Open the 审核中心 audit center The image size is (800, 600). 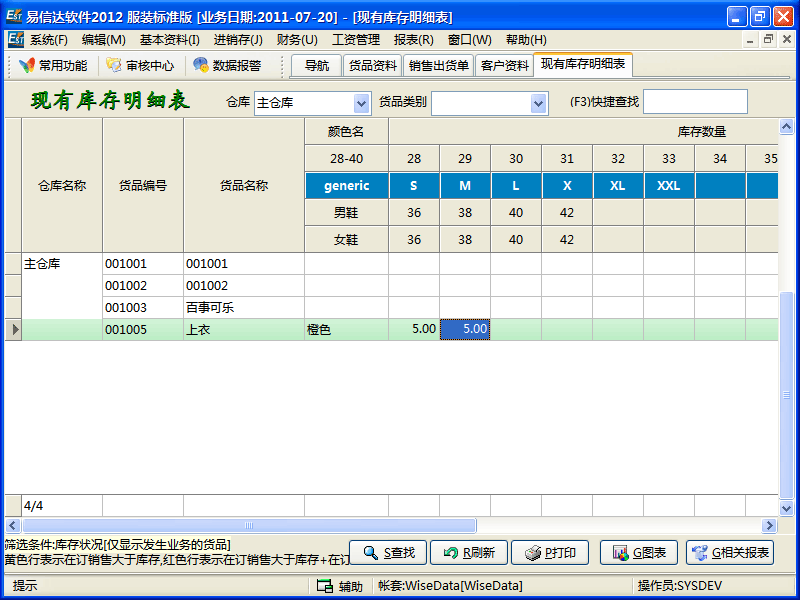tap(140, 66)
